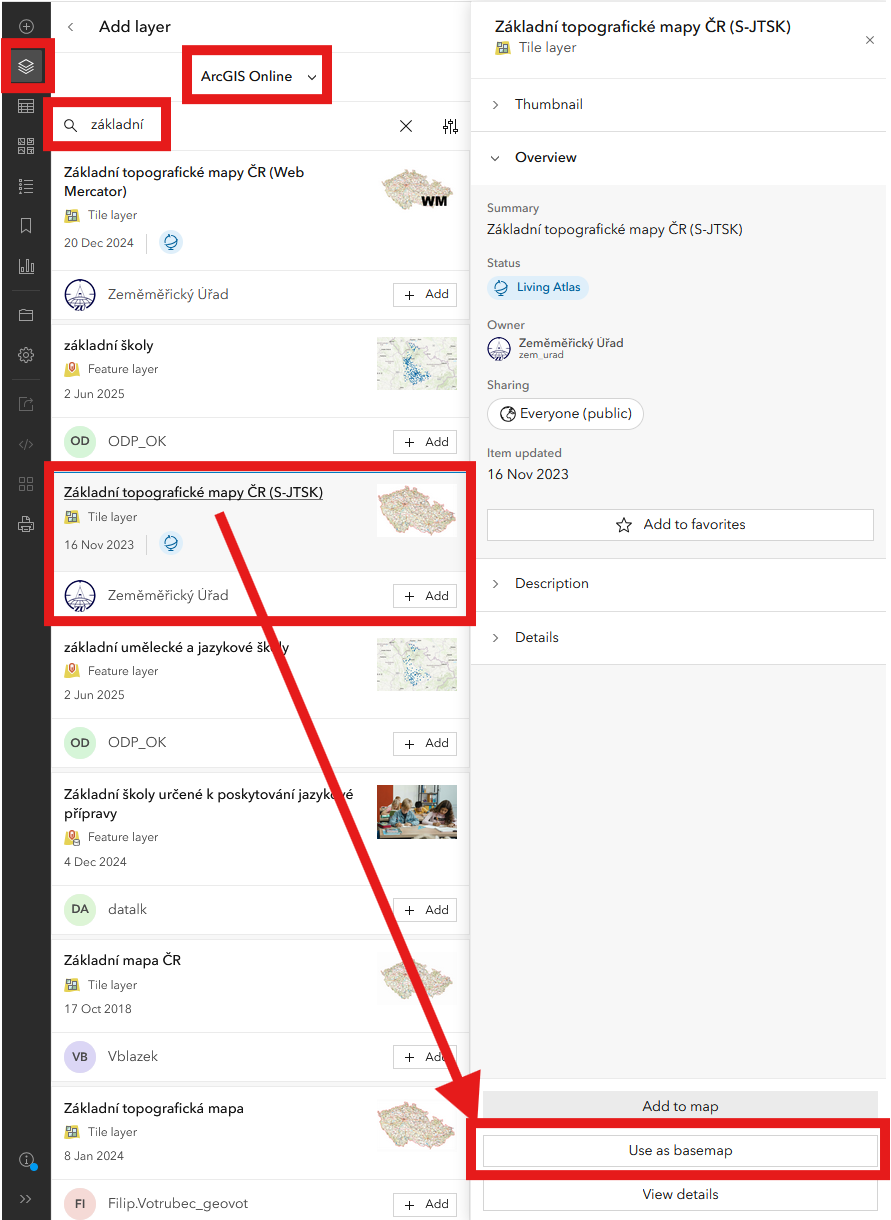The height and width of the screenshot is (1220, 891).
Task: Open search filter options icon
Action: pyautogui.click(x=450, y=126)
